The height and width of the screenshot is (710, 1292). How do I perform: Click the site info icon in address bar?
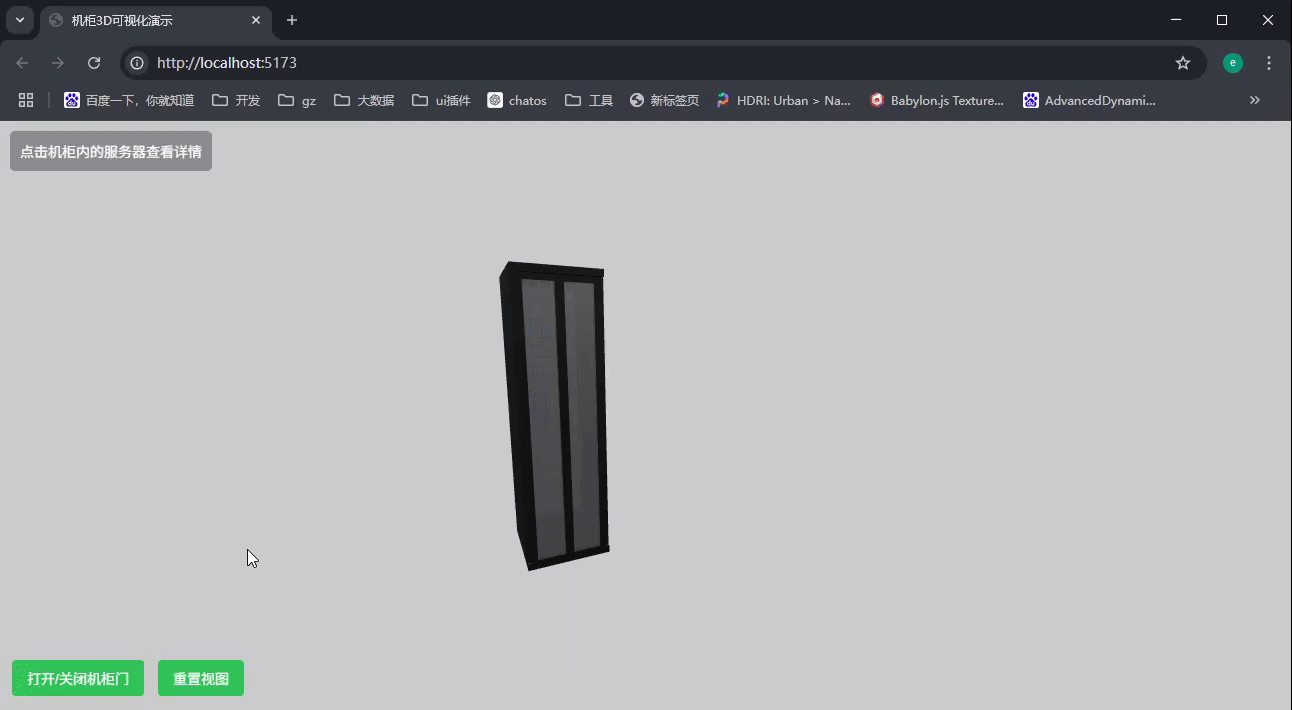[135, 62]
